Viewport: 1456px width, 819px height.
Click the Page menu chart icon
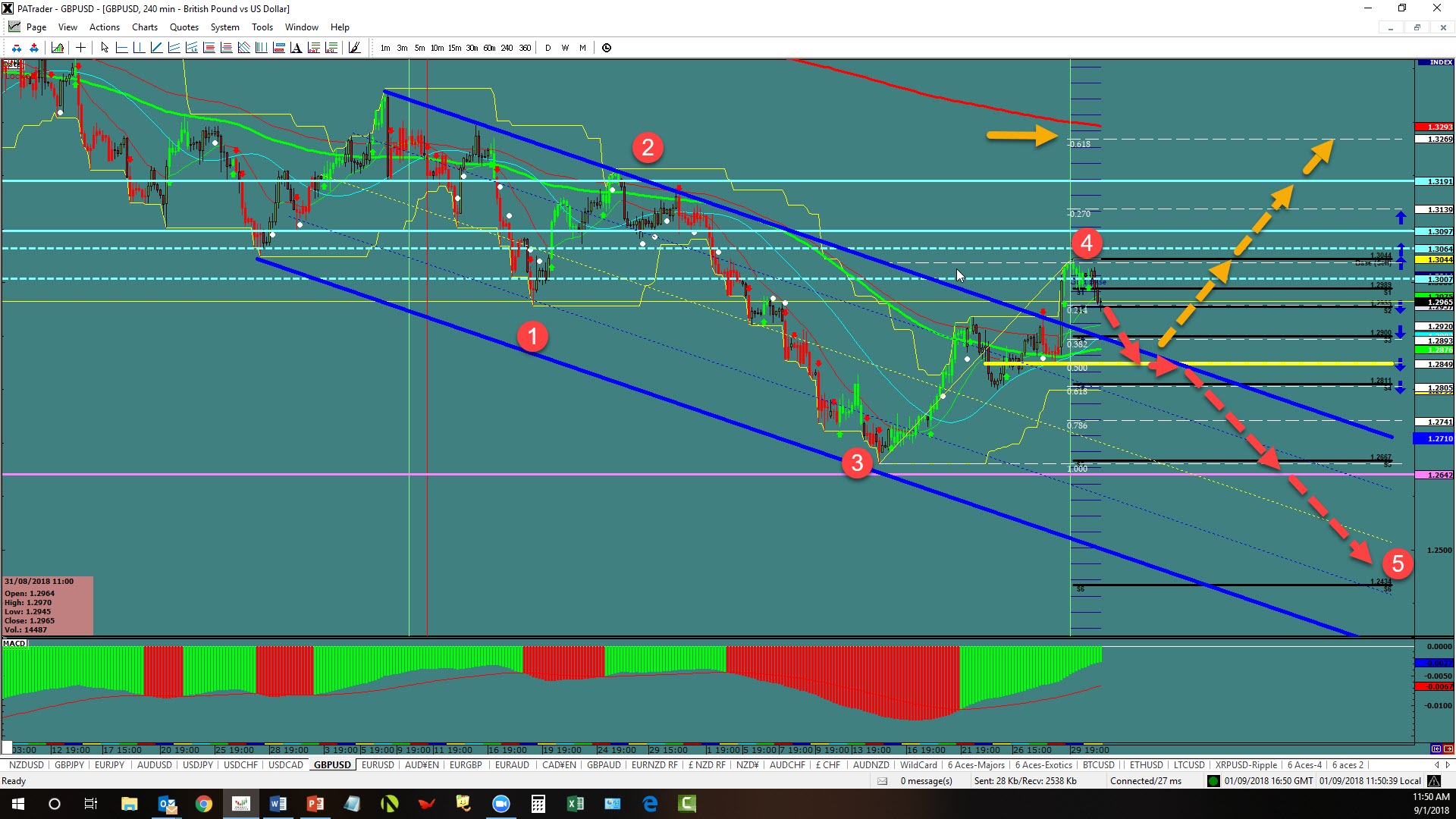click(x=14, y=27)
